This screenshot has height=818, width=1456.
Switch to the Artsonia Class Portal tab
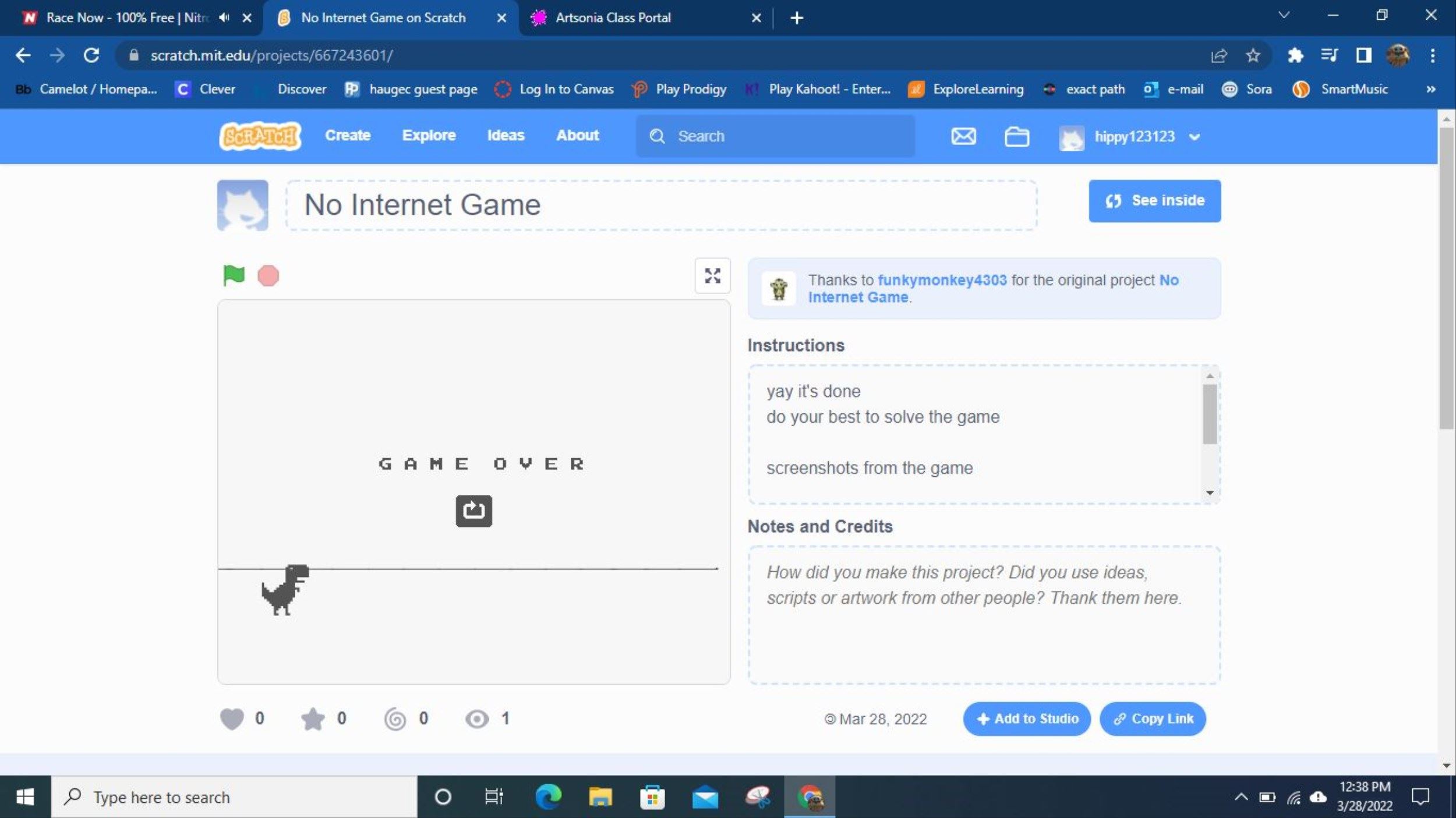click(613, 17)
